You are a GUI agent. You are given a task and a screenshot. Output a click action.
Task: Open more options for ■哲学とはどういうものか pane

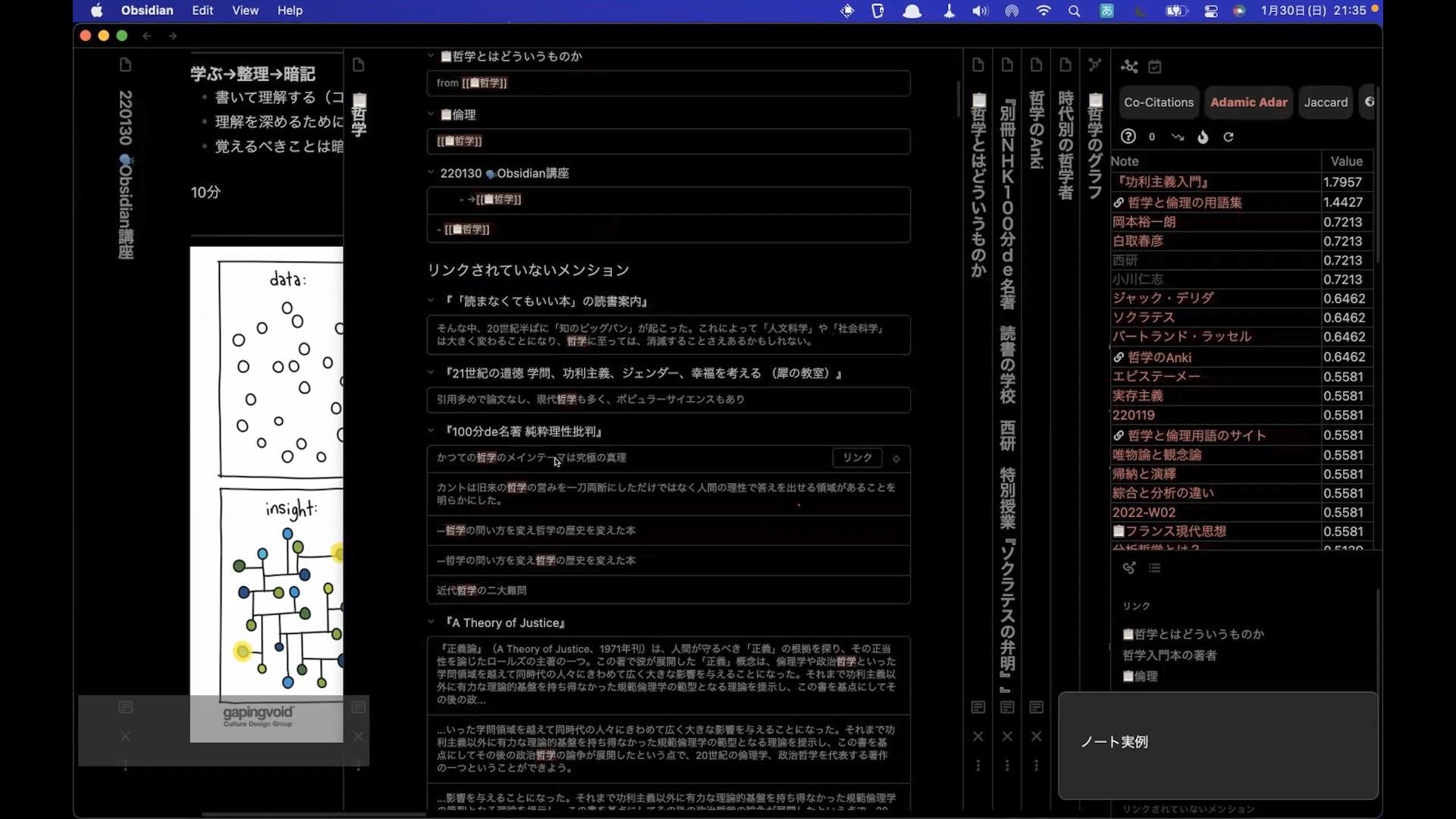tap(978, 766)
